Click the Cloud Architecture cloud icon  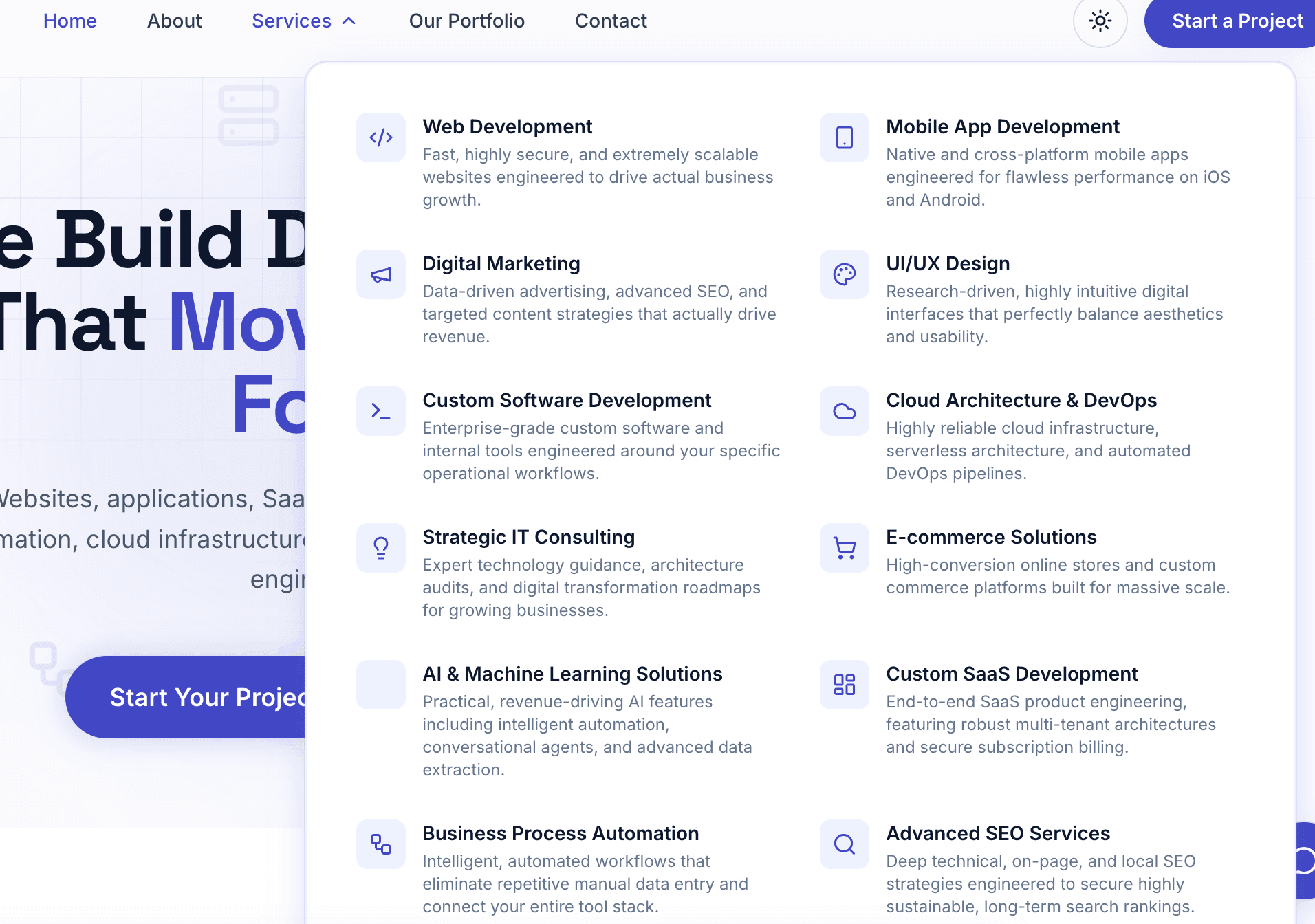pyautogui.click(x=845, y=411)
